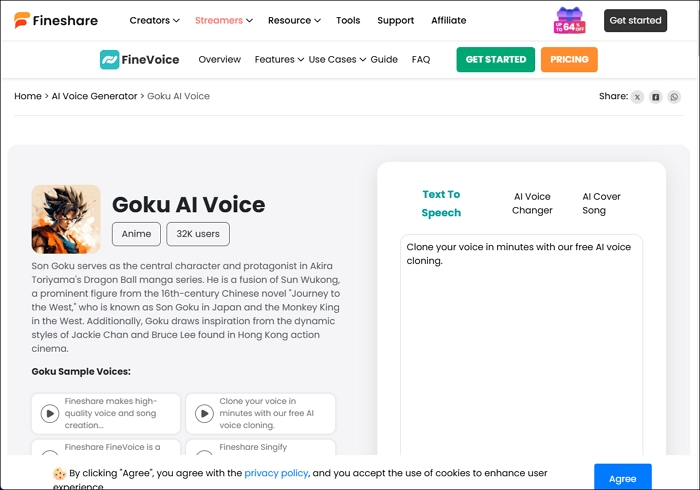Select the Text To Speech tab

[x=441, y=204]
